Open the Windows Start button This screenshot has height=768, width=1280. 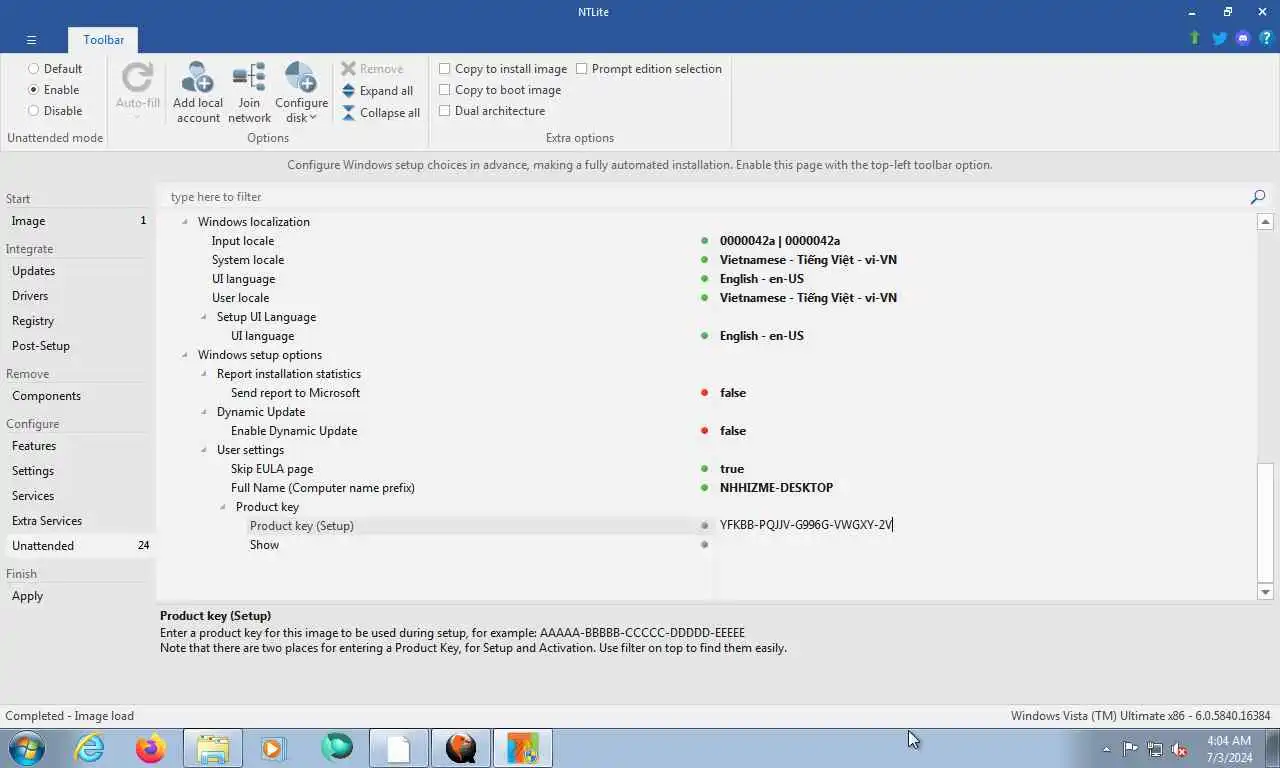[26, 748]
